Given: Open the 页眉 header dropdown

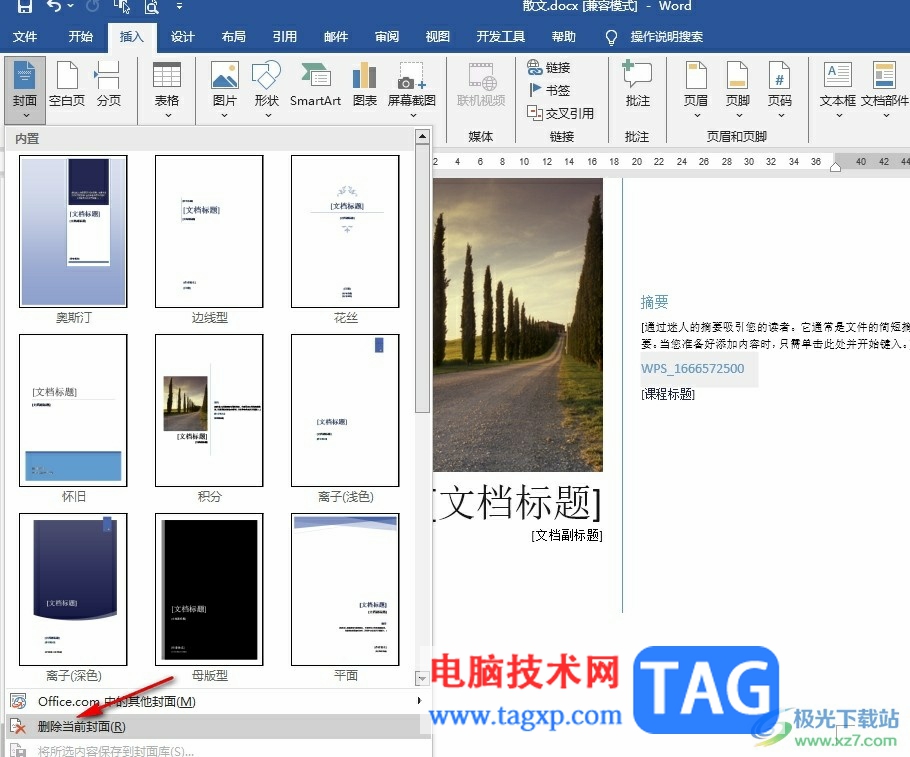Looking at the screenshot, I should [695, 89].
